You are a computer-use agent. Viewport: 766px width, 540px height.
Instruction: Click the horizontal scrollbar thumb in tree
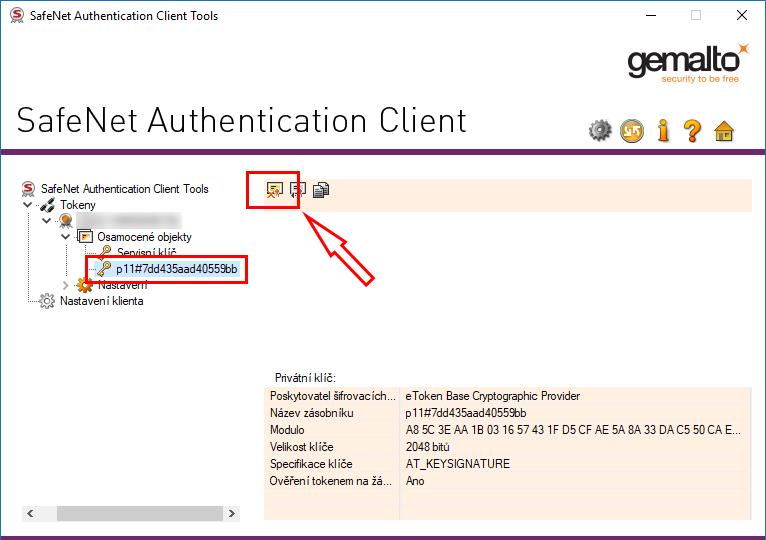pyautogui.click(x=140, y=513)
